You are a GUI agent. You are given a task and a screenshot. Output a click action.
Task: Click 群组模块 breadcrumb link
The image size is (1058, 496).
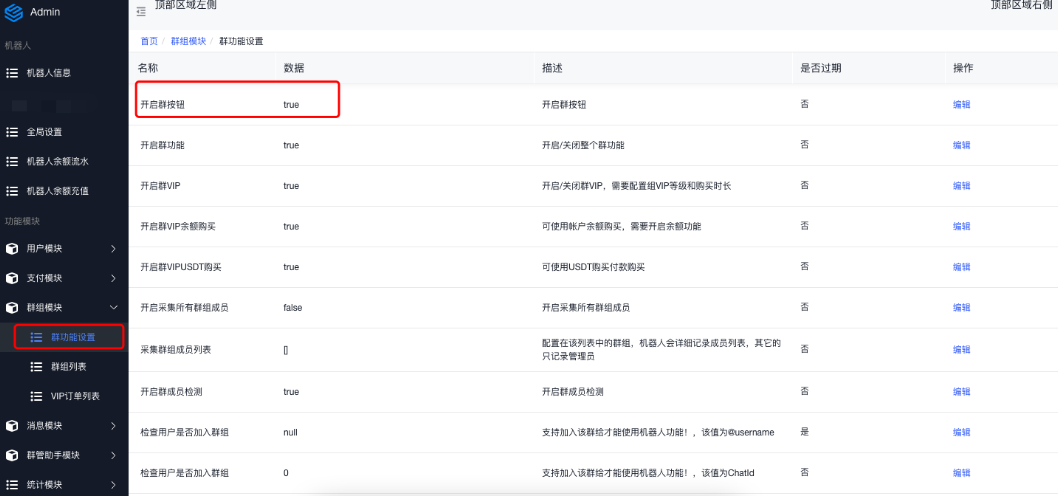[x=188, y=41]
